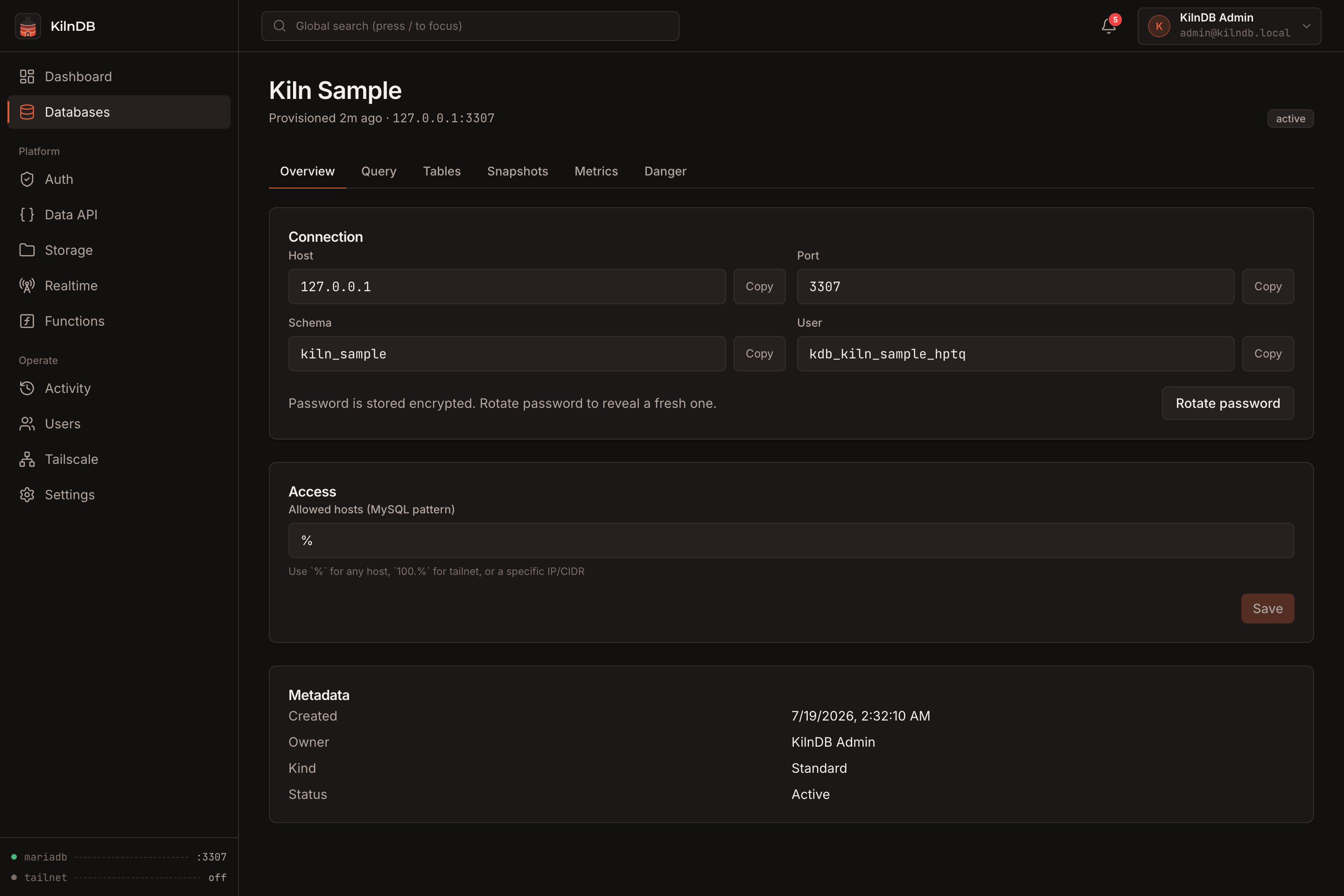Click the Host field 127.0.0.1
This screenshot has width=1344, height=896.
507,287
